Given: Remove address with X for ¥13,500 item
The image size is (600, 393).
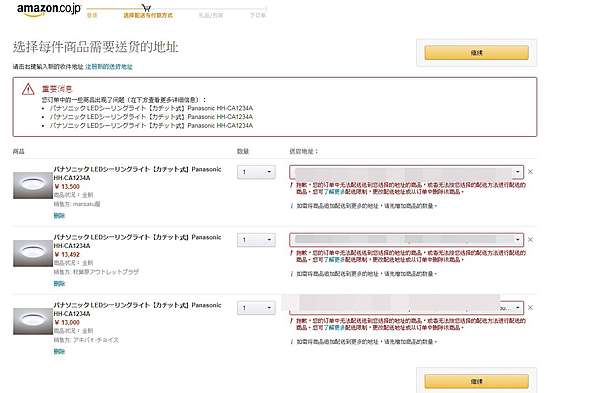Looking at the screenshot, I should click(530, 172).
